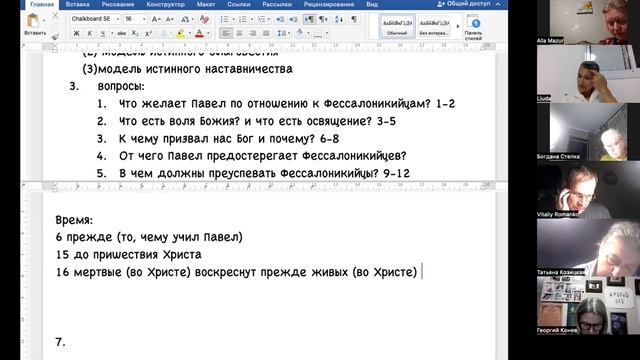Click the multilevel list icon
640x360 pixels.
tap(261, 19)
